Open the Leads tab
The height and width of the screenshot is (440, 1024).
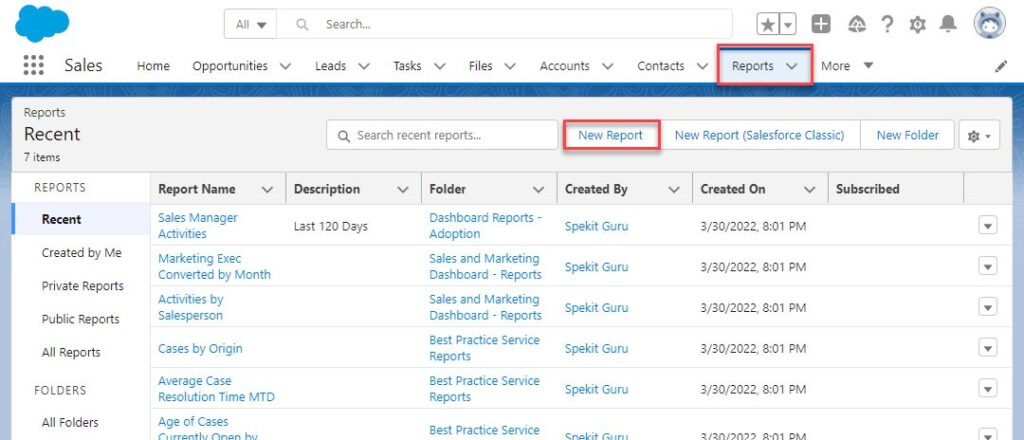pos(330,66)
